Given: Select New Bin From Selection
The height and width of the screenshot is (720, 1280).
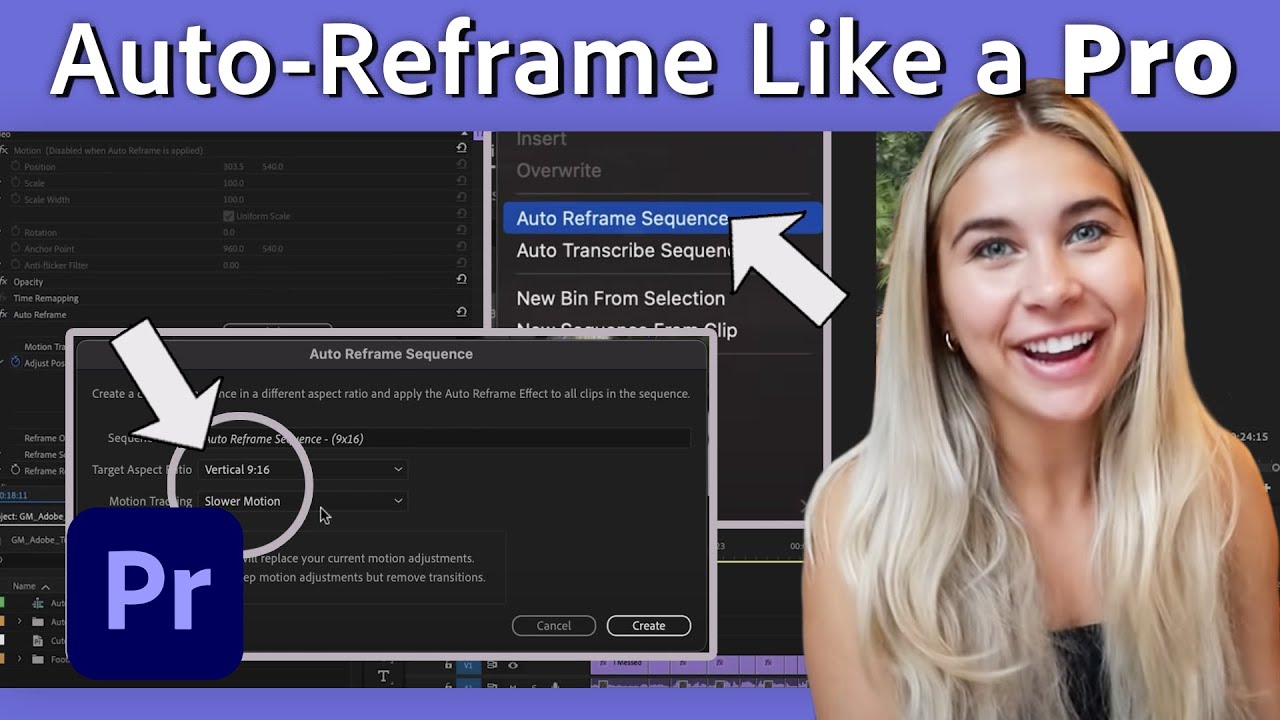Looking at the screenshot, I should pos(621,298).
